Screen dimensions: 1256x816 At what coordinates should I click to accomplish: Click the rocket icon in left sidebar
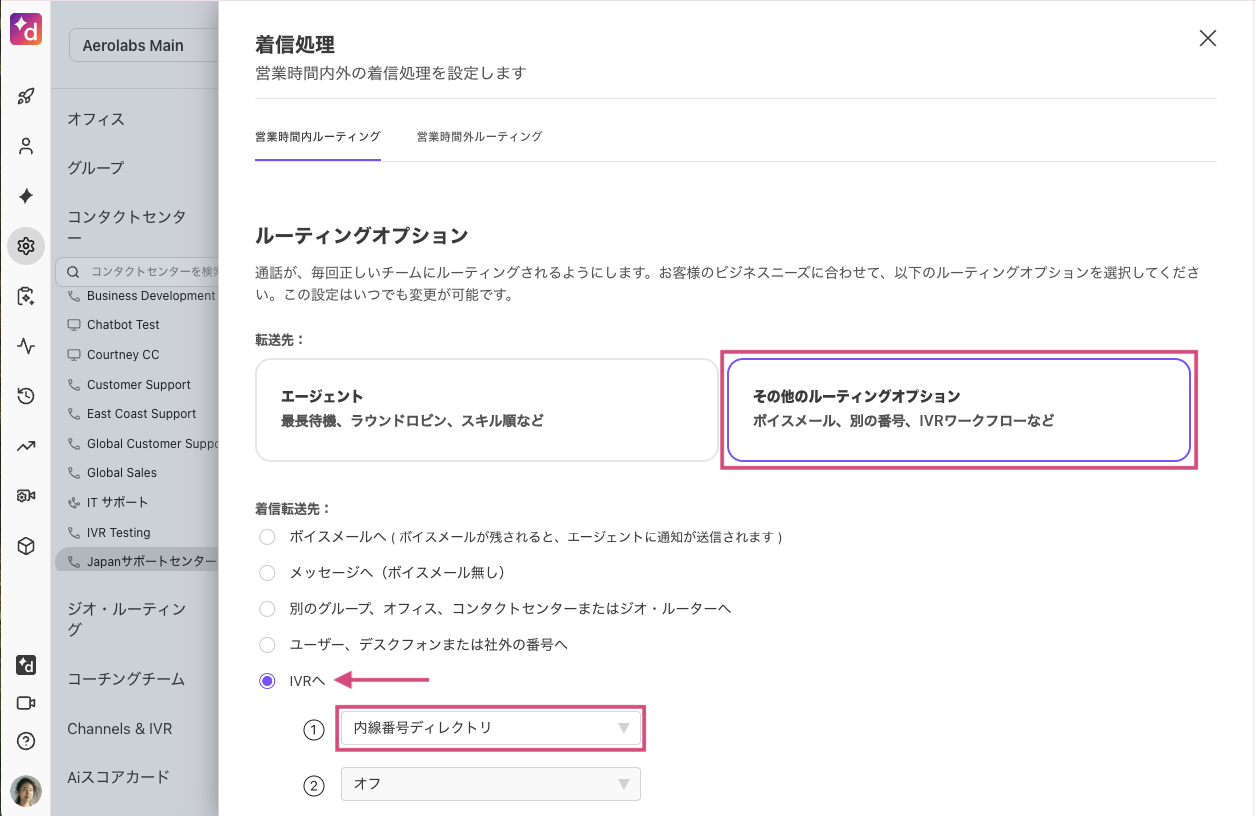tap(26, 97)
